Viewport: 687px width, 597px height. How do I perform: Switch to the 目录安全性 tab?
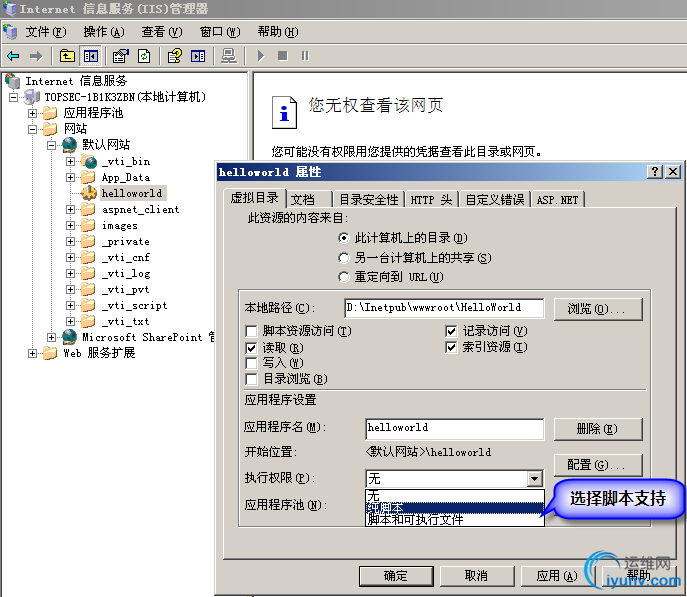(x=369, y=199)
